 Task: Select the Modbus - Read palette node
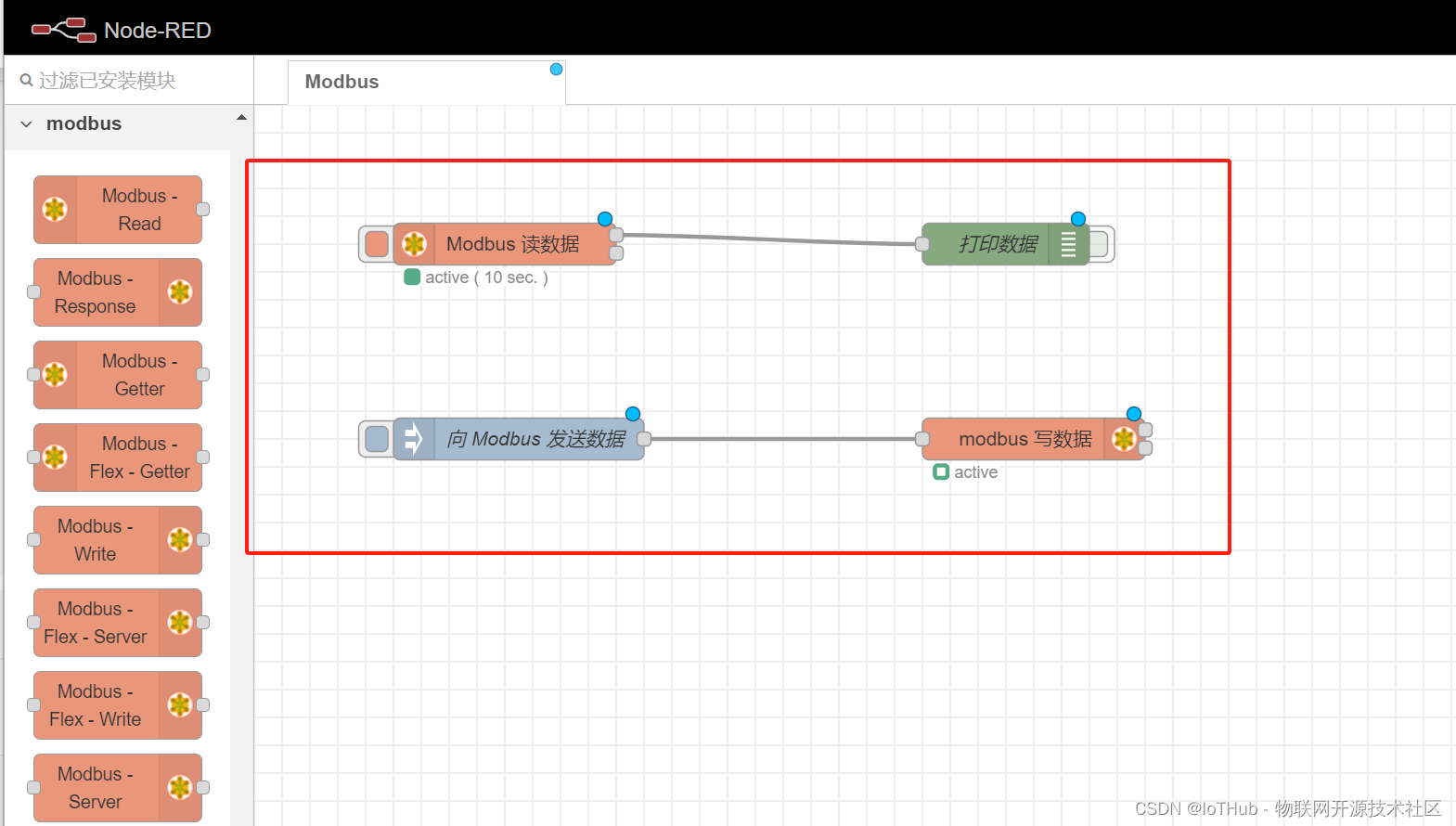coord(118,210)
